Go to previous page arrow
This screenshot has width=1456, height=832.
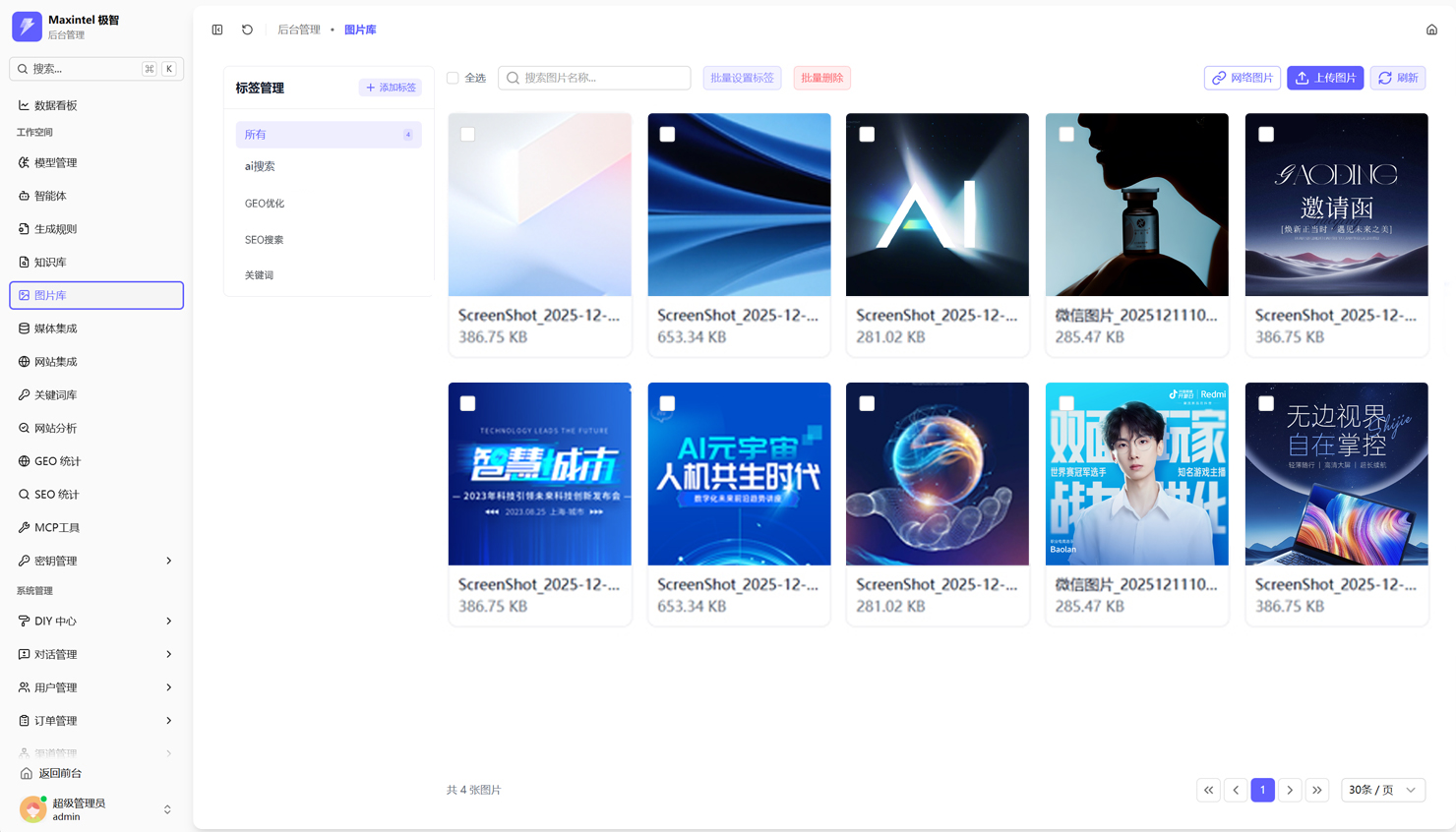point(1236,790)
